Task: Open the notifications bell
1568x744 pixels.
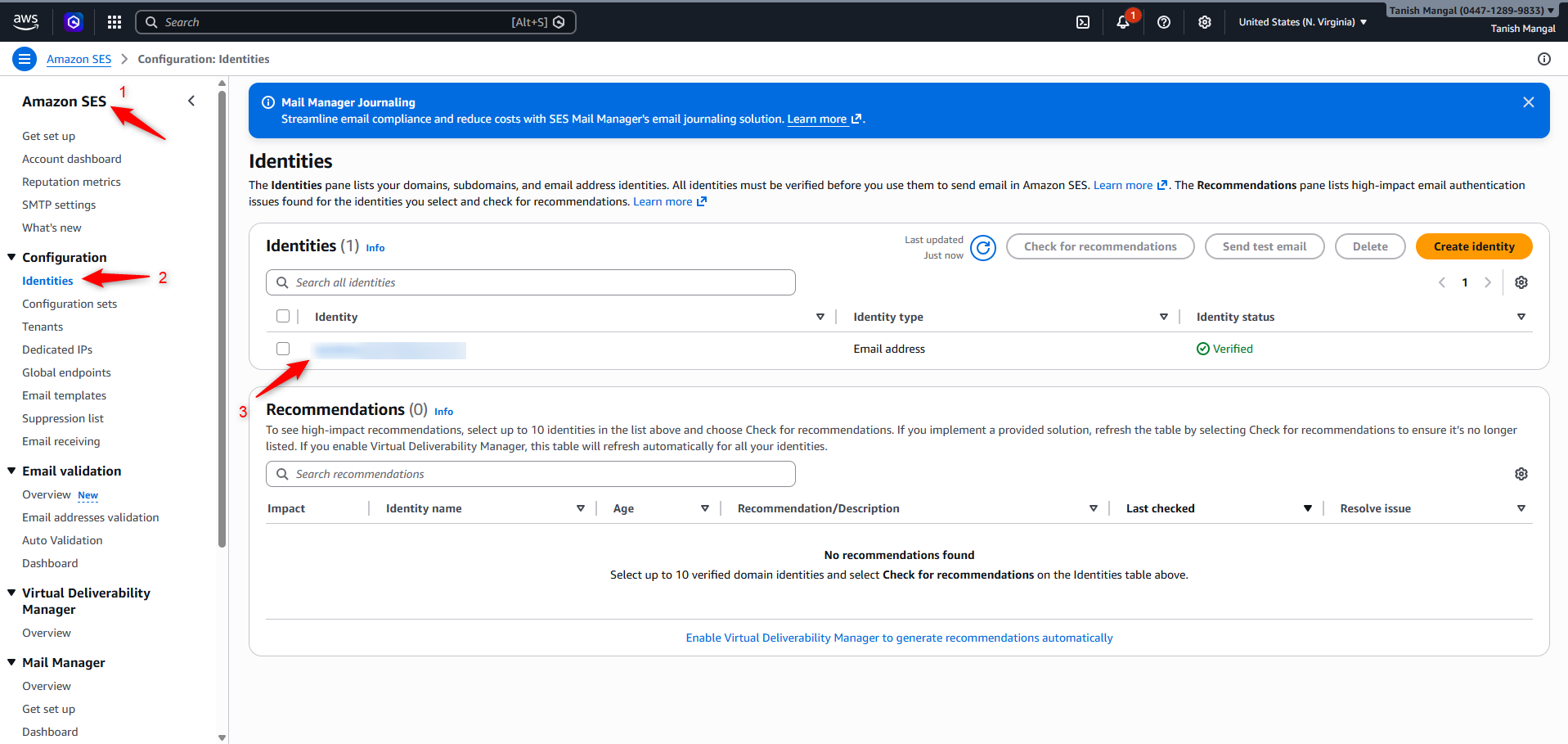Action: (x=1123, y=22)
